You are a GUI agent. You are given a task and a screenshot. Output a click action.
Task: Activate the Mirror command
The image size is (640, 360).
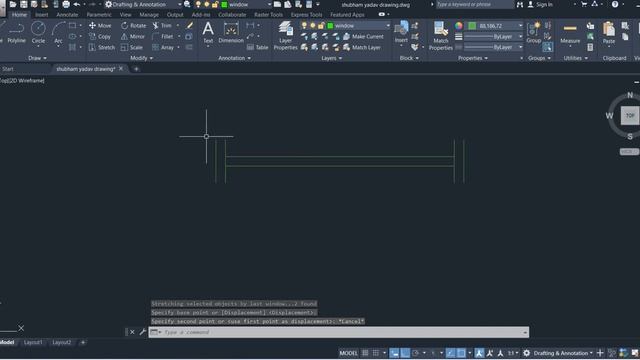coord(133,36)
